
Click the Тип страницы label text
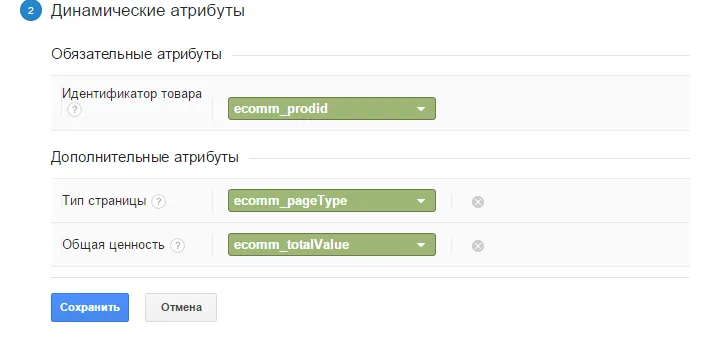coord(104,201)
